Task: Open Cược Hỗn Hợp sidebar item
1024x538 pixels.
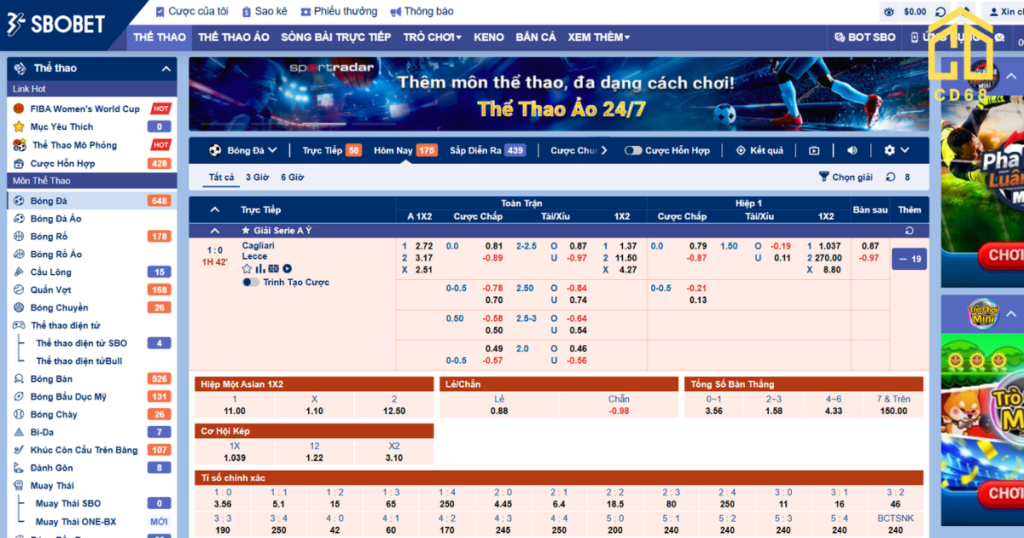Action: point(63,163)
